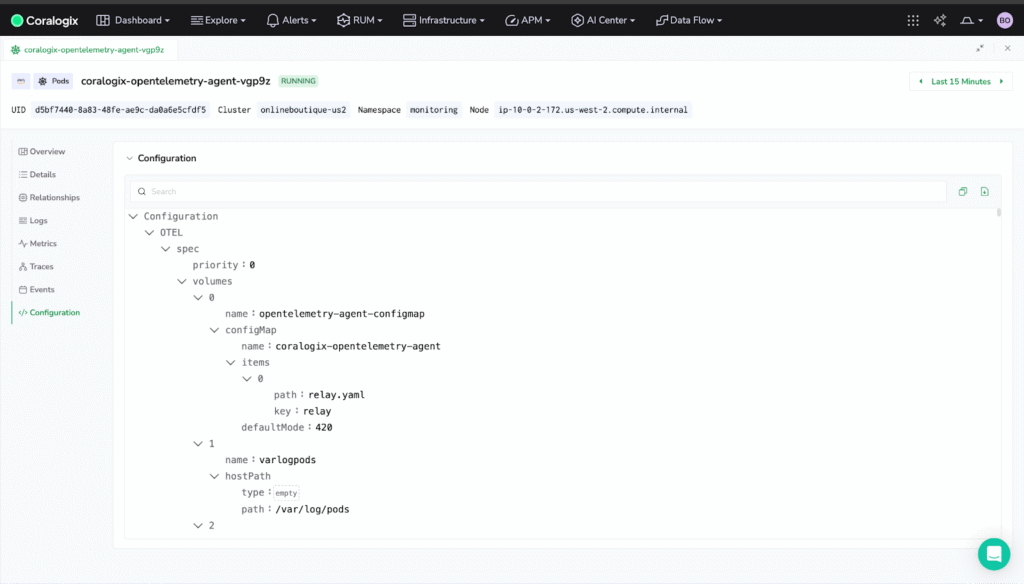This screenshot has width=1024, height=584.
Task: Open the AI Center menu
Action: click(x=603, y=20)
